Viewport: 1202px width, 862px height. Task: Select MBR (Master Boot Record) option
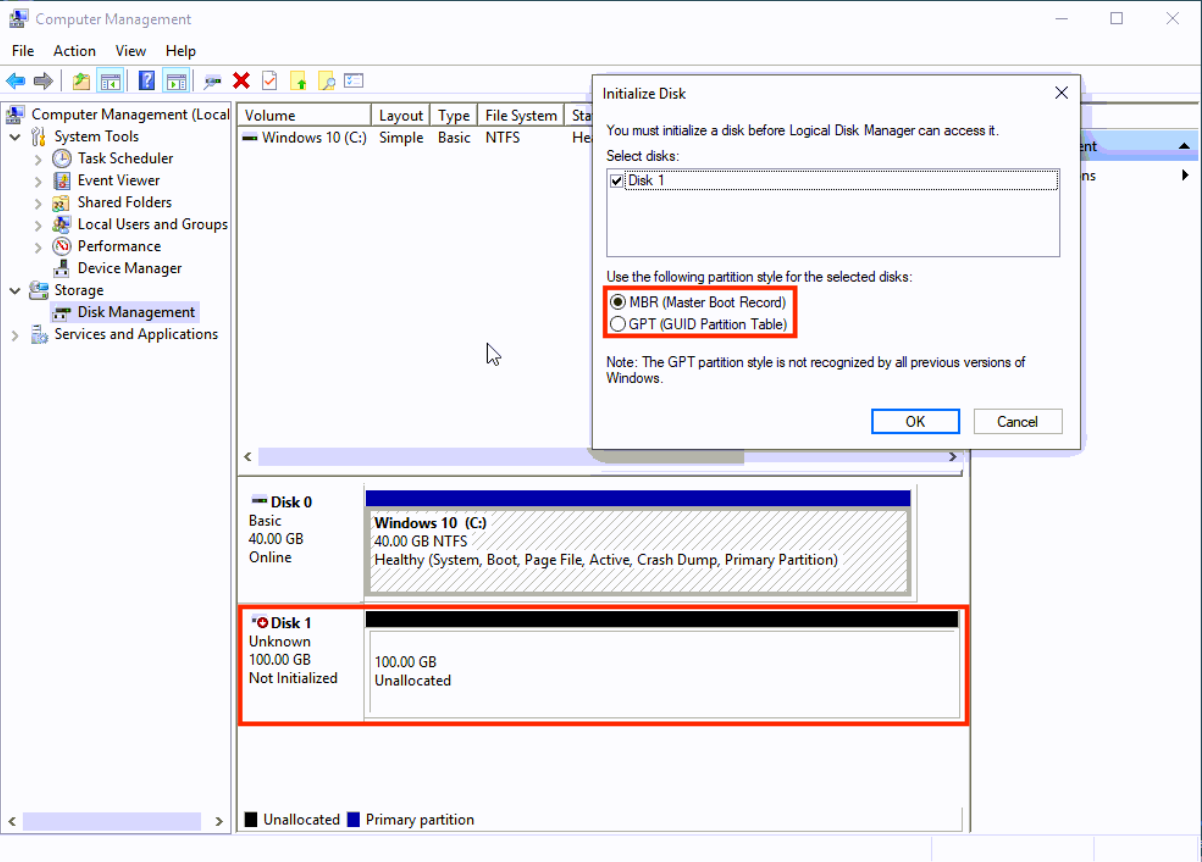pos(698,302)
